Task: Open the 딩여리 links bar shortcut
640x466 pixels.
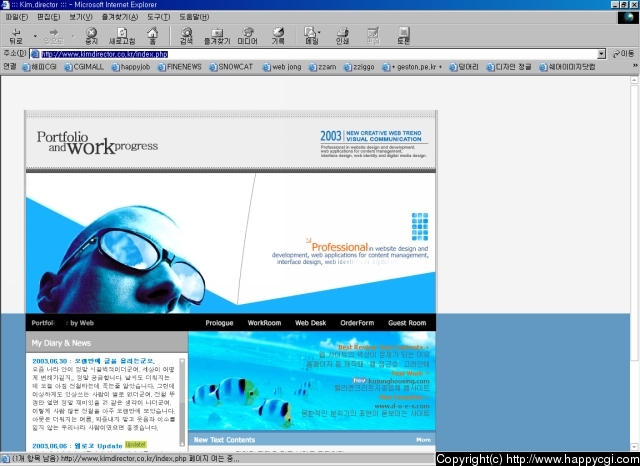Action: click(x=464, y=67)
